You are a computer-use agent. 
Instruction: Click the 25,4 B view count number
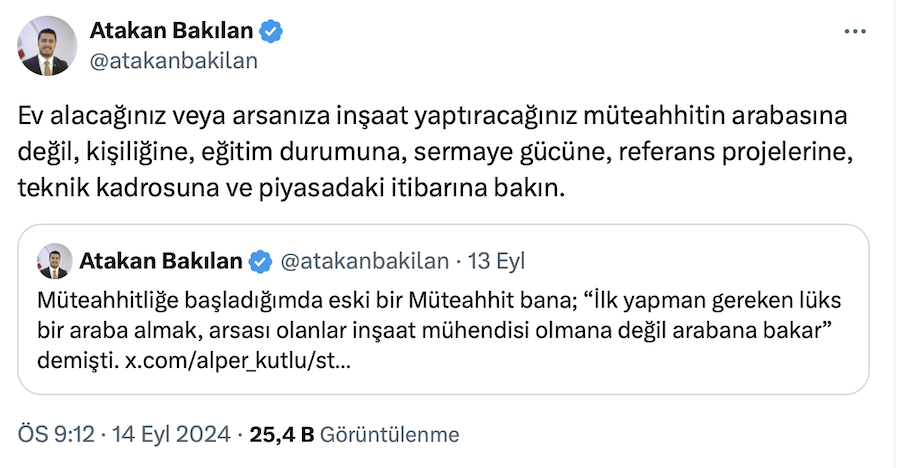(282, 434)
